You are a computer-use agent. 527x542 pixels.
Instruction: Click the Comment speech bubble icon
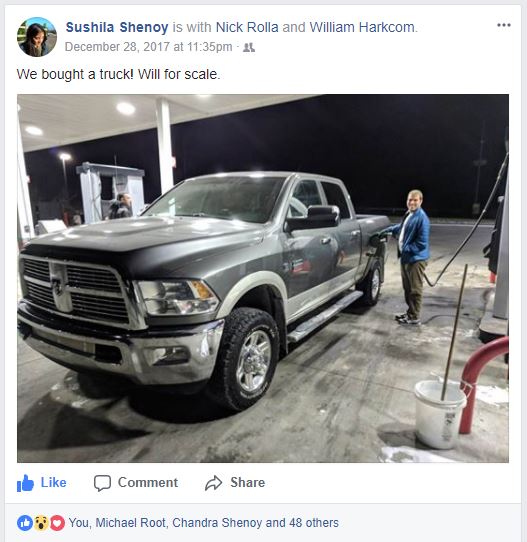[102, 483]
